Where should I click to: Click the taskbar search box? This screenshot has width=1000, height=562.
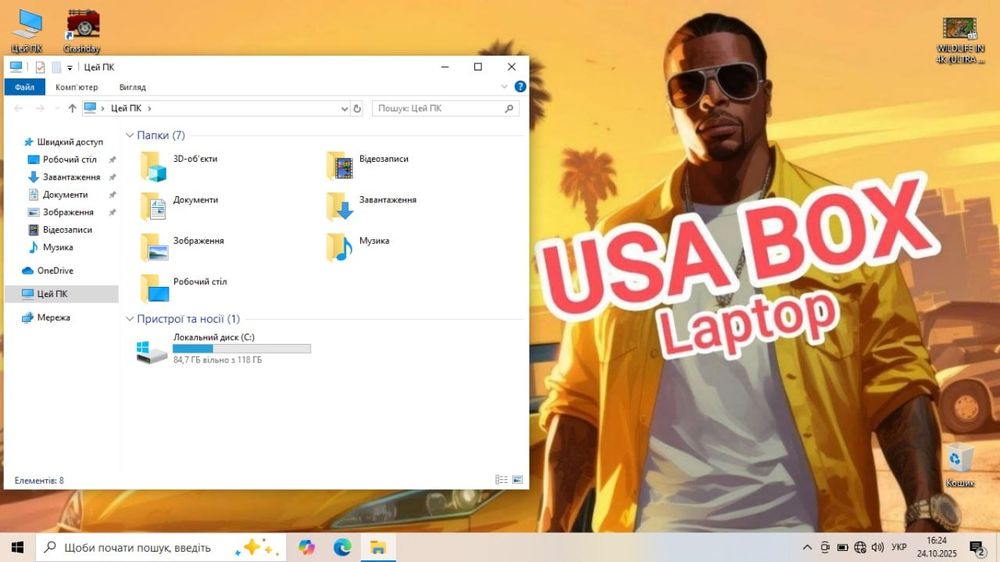coord(161,547)
